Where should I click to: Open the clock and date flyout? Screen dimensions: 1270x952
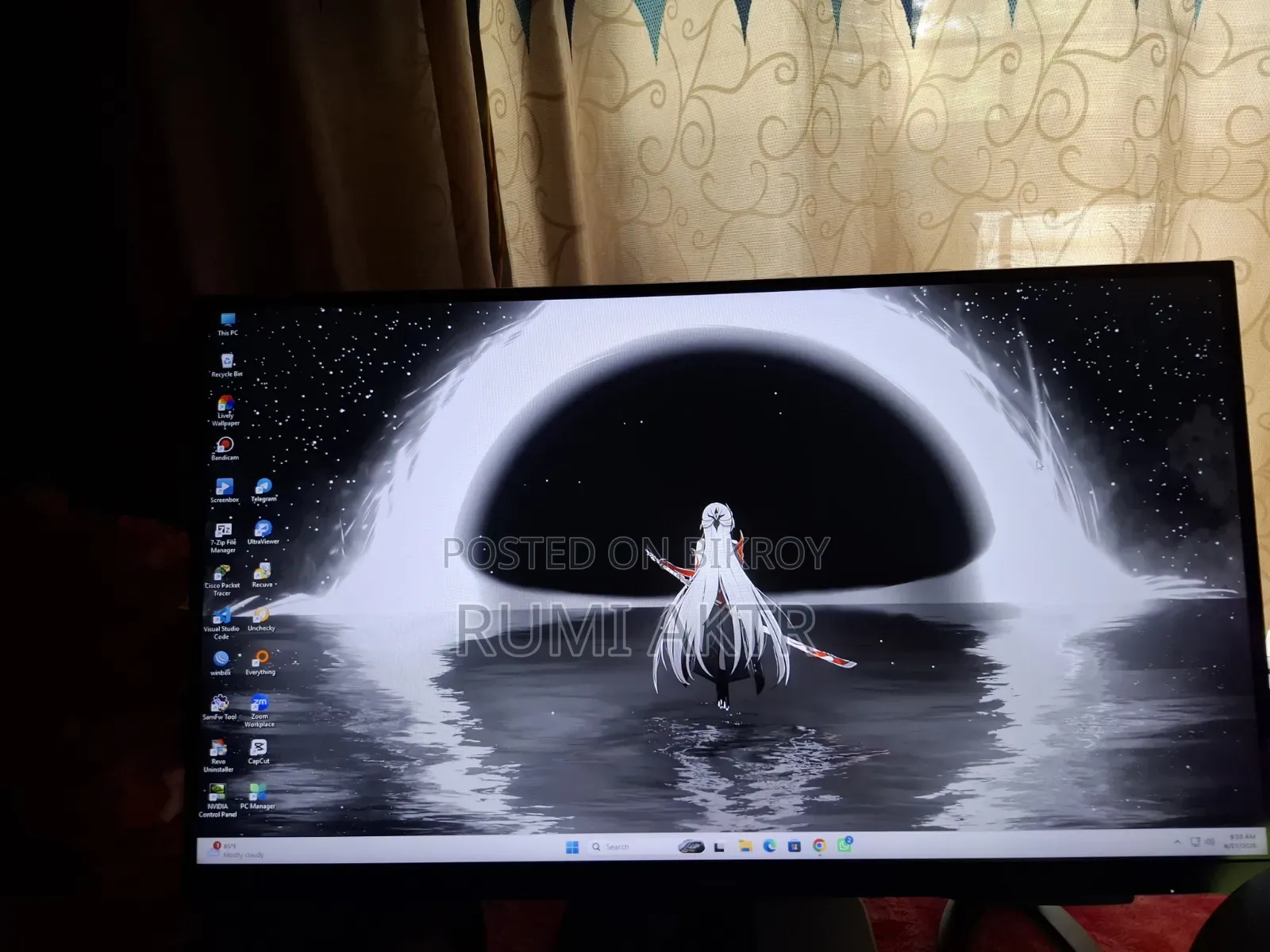(1241, 841)
